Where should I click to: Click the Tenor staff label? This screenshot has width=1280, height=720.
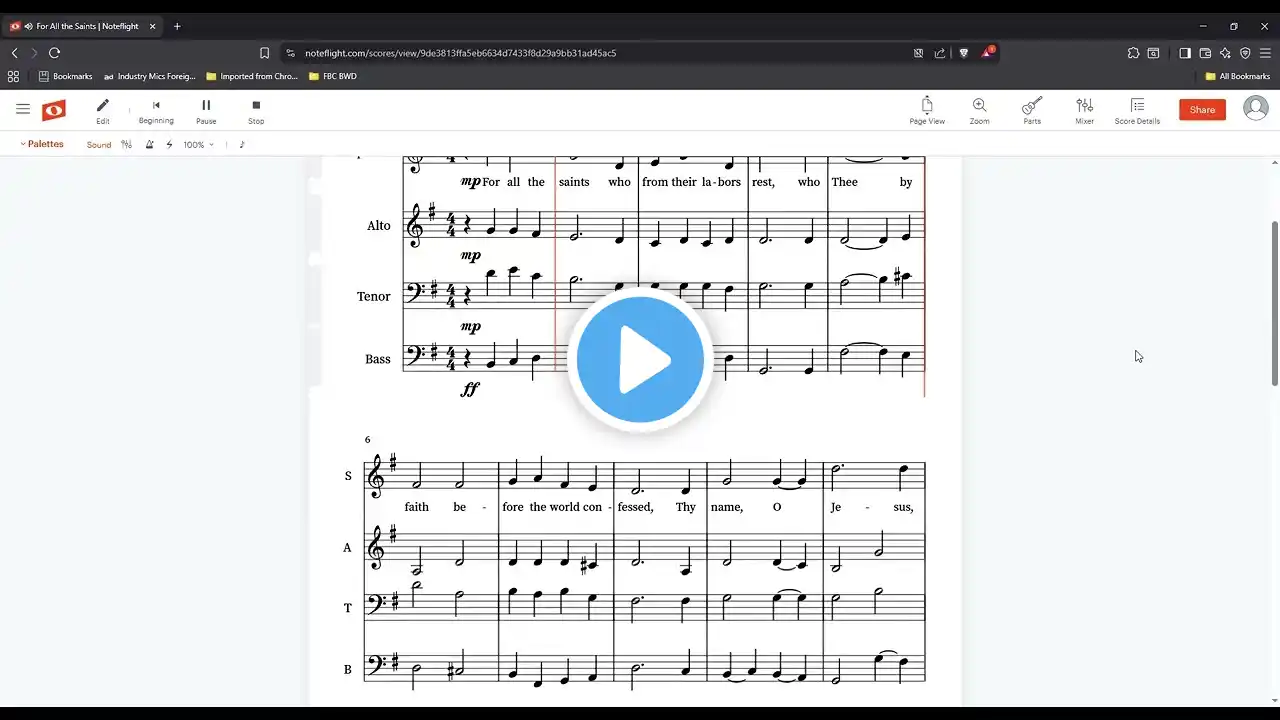pos(374,297)
